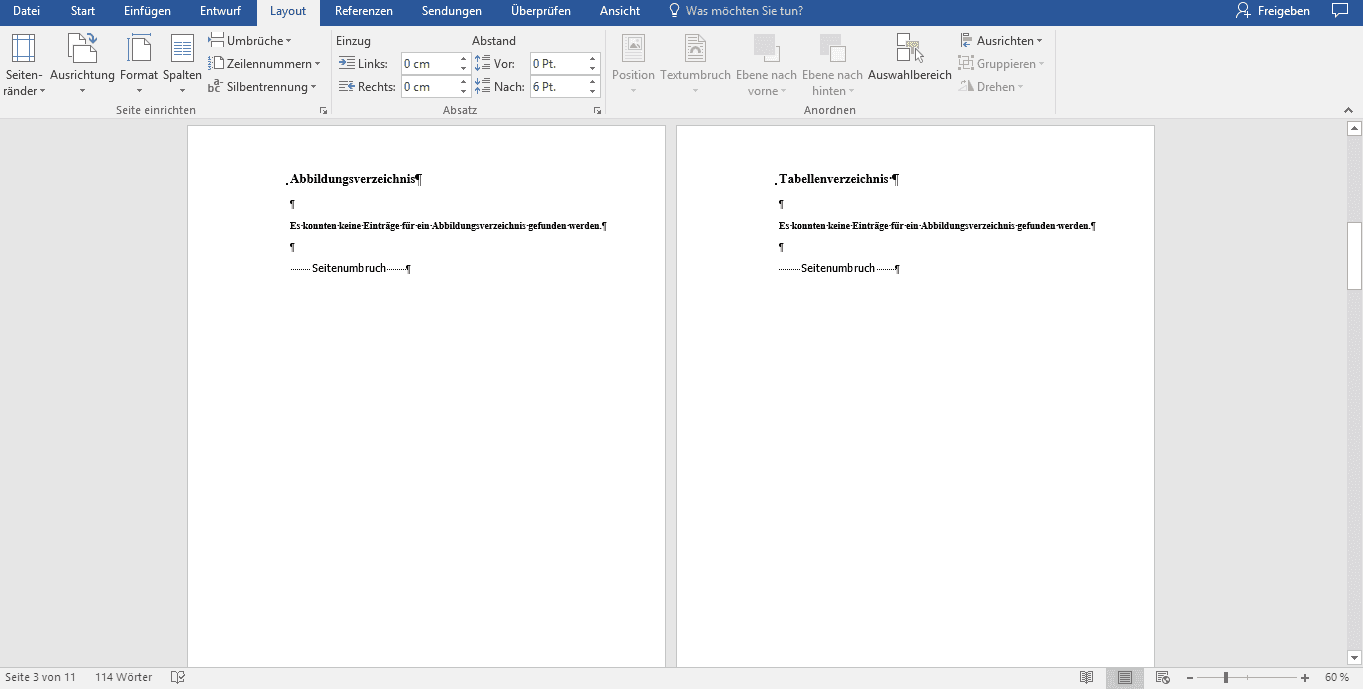Switch to read mode view icon

pos(1087,677)
